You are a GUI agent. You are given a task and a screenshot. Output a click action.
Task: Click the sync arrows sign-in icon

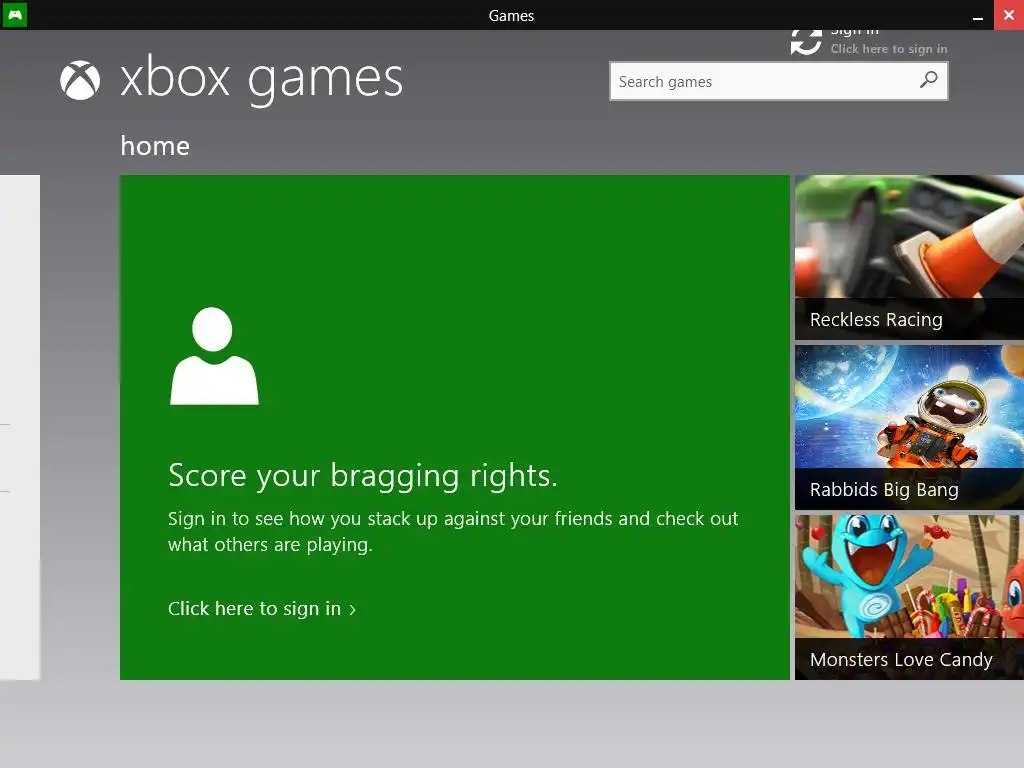[806, 42]
